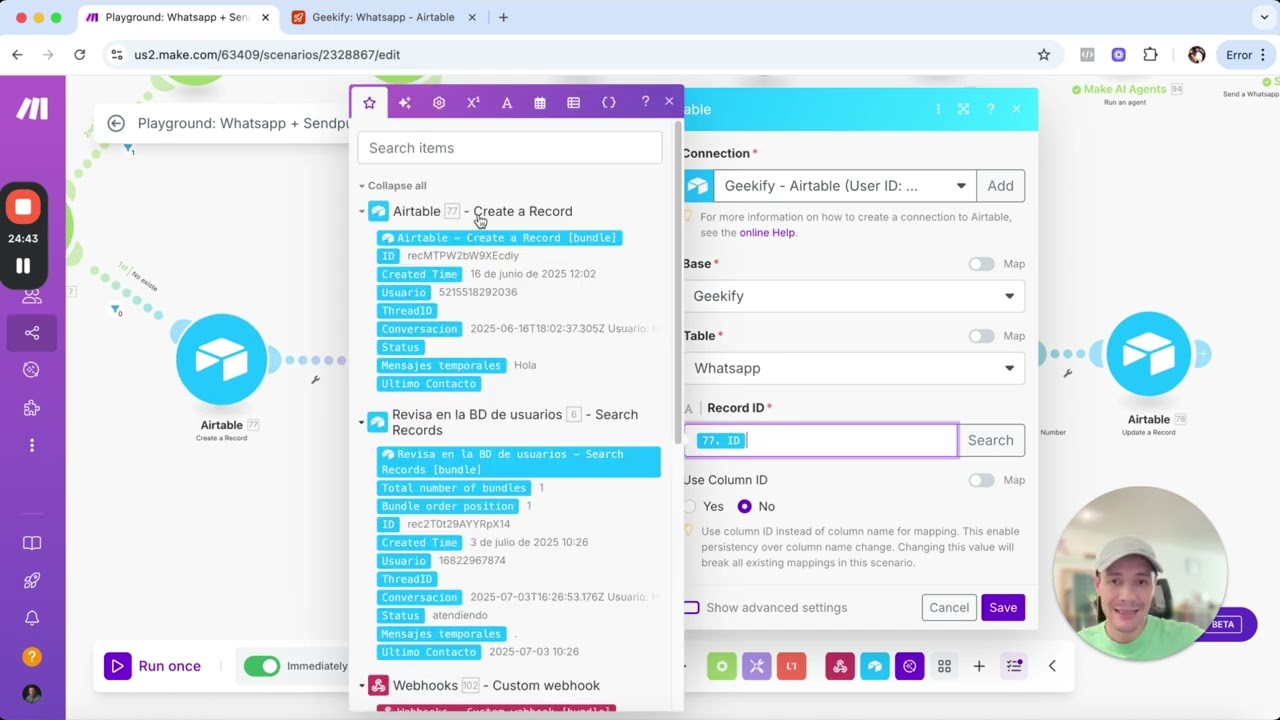The height and width of the screenshot is (720, 1280).
Task: Click three-dots menu in Airtable module header
Action: (x=938, y=109)
